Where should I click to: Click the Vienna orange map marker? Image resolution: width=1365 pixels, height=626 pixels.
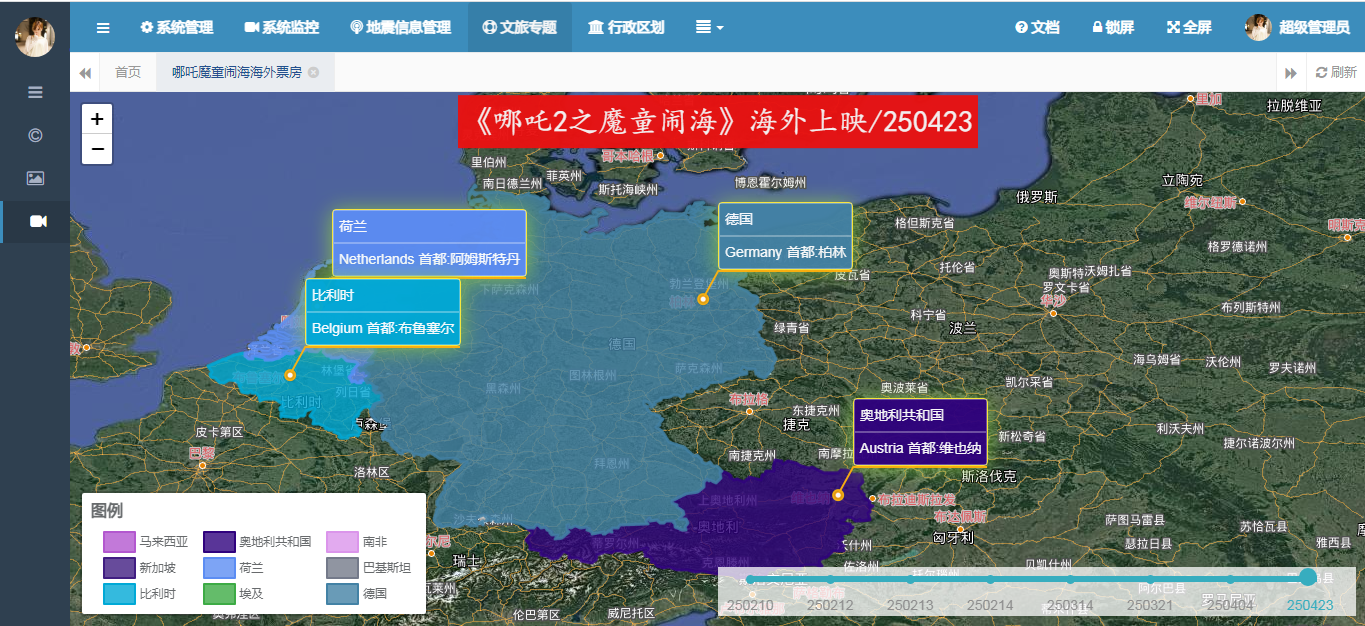pos(838,495)
